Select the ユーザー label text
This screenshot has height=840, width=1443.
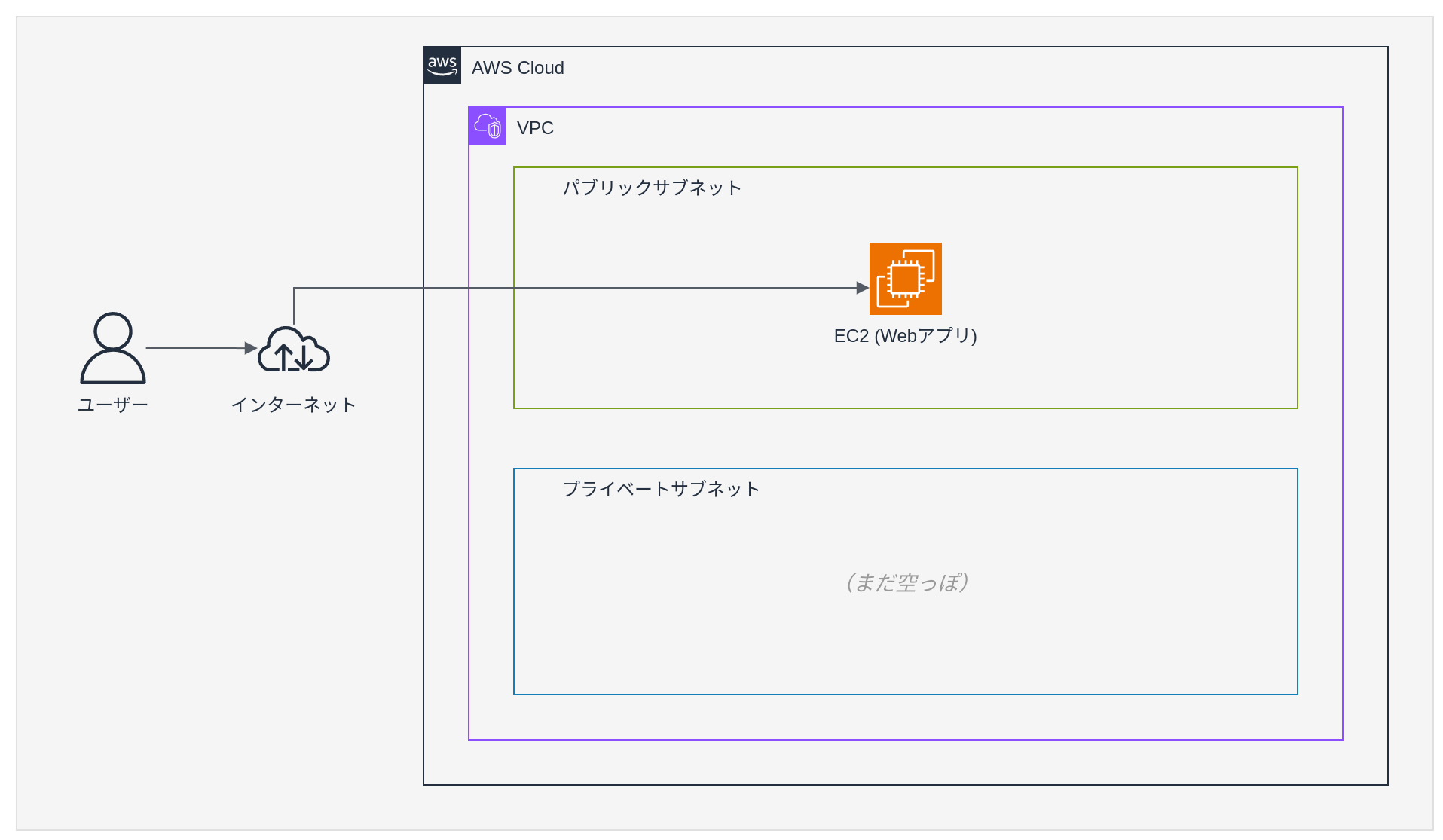pos(113,405)
